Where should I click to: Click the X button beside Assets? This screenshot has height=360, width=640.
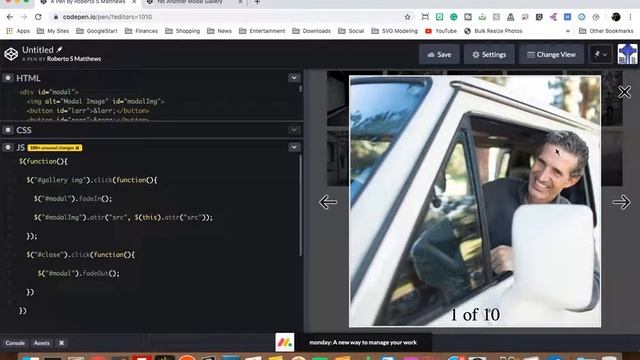(61, 343)
